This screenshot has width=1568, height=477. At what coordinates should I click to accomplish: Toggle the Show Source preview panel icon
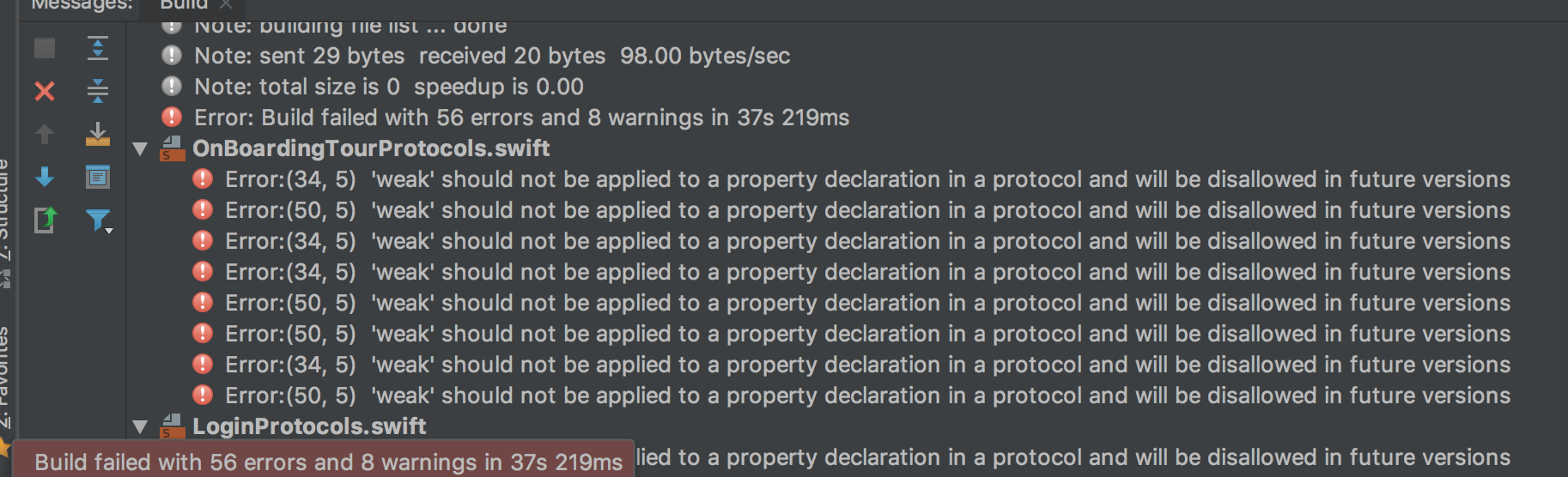(98, 177)
